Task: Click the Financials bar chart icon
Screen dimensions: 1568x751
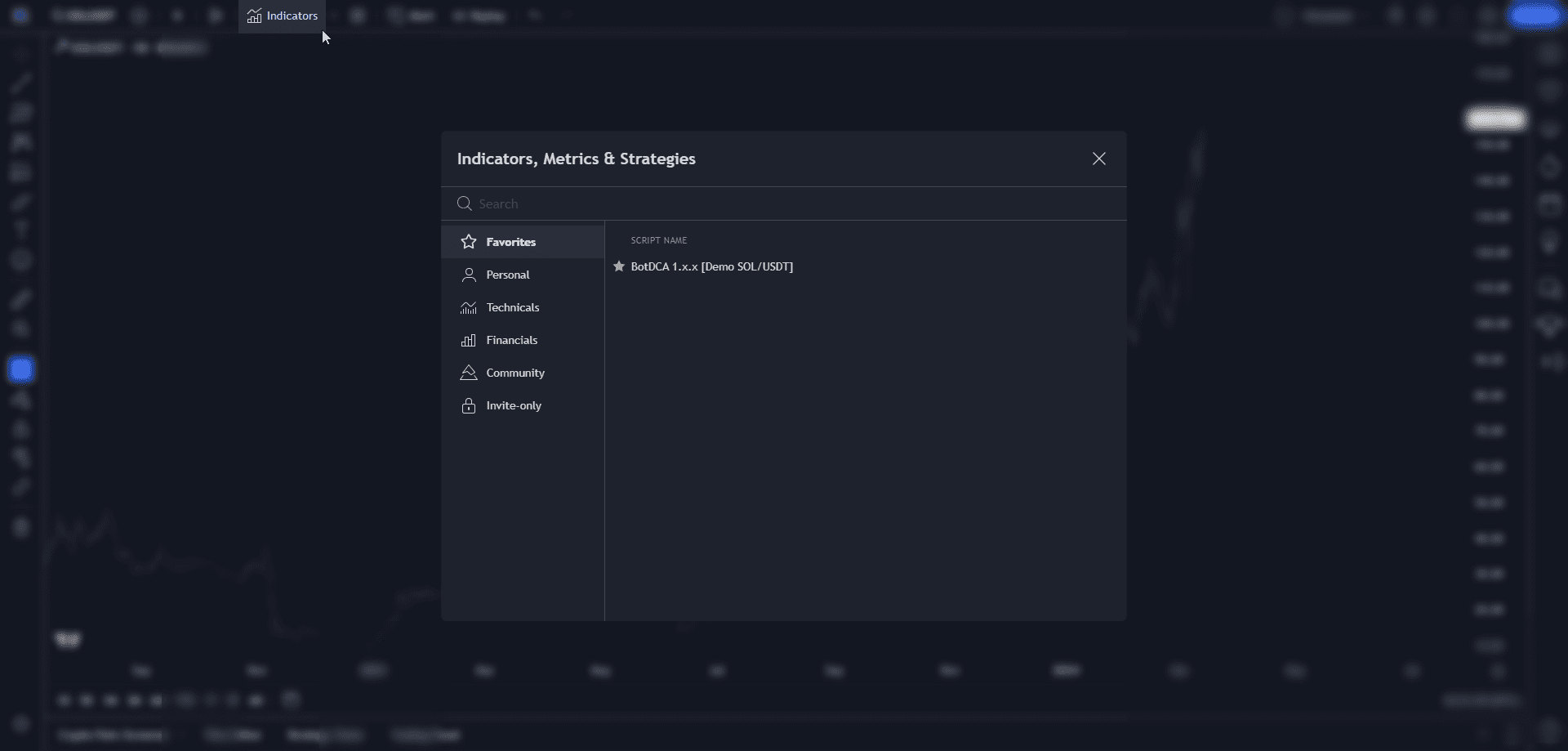Action: 469,340
